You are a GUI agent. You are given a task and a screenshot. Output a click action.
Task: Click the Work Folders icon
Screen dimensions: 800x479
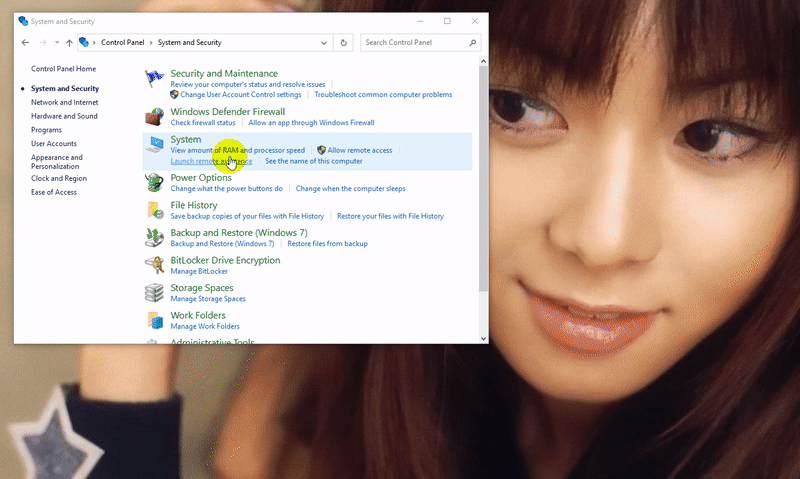tap(155, 320)
